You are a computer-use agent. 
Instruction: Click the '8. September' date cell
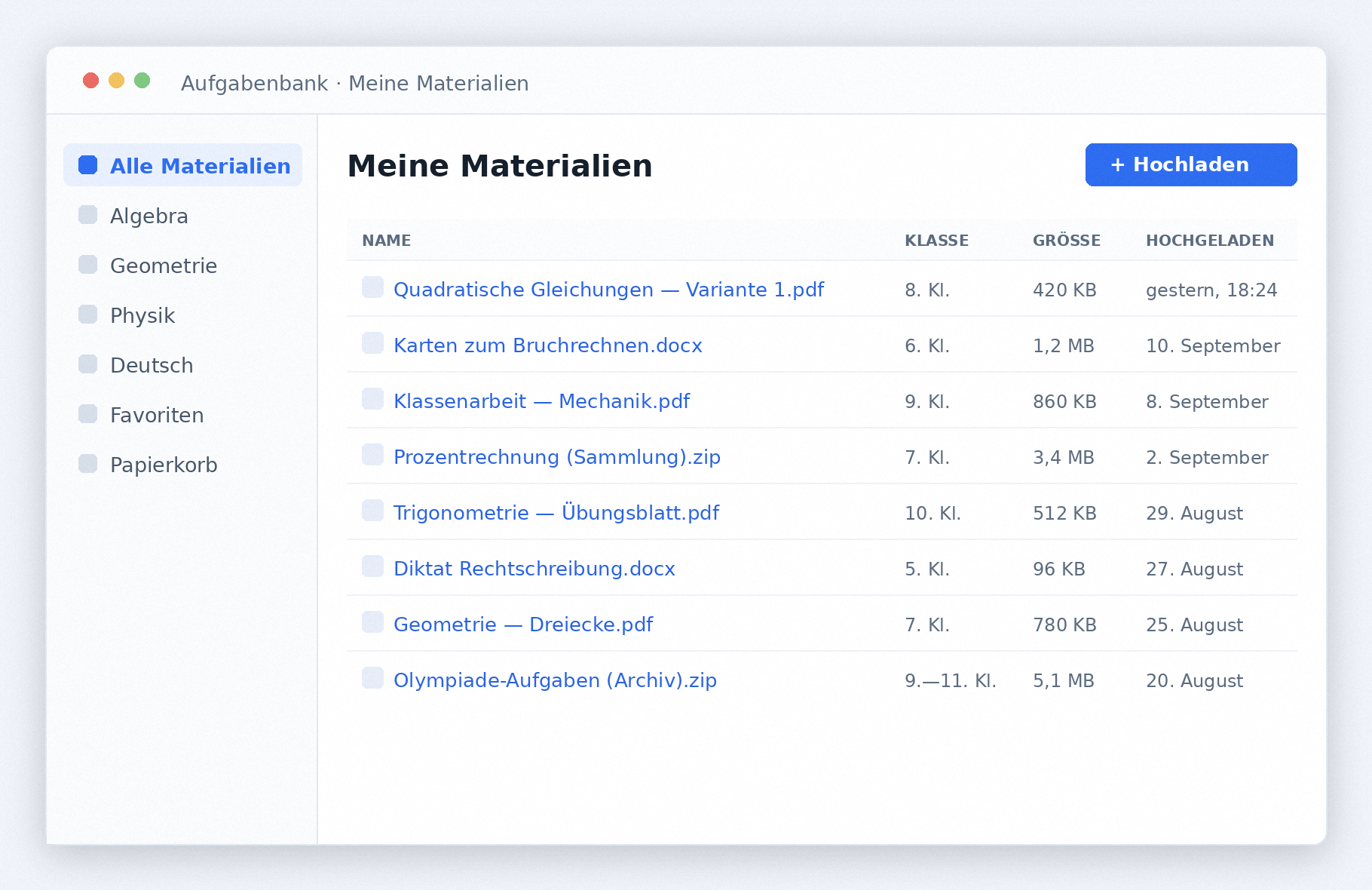pyautogui.click(x=1207, y=402)
